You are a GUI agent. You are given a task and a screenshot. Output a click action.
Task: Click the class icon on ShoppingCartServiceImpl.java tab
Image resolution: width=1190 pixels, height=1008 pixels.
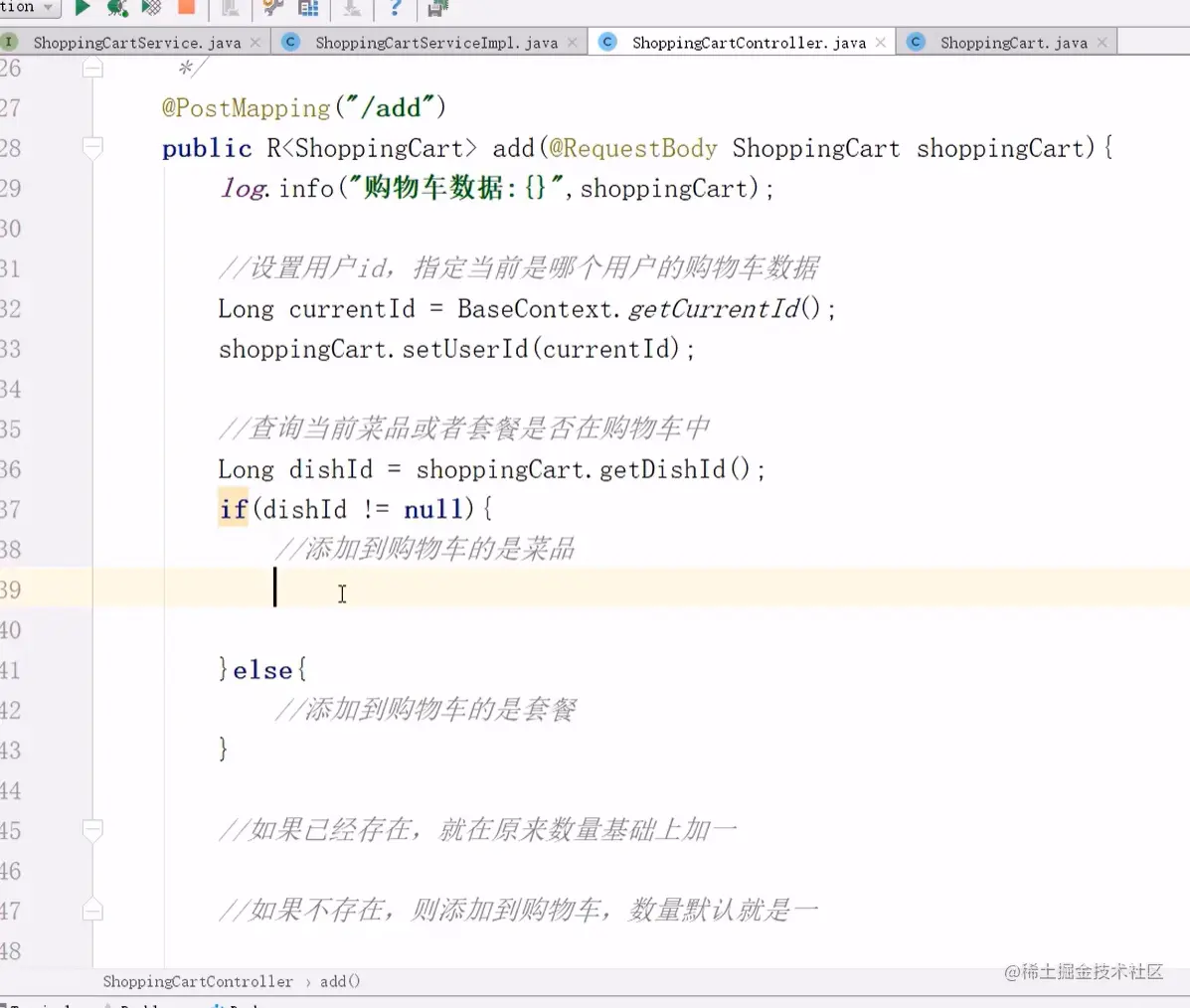coord(290,42)
